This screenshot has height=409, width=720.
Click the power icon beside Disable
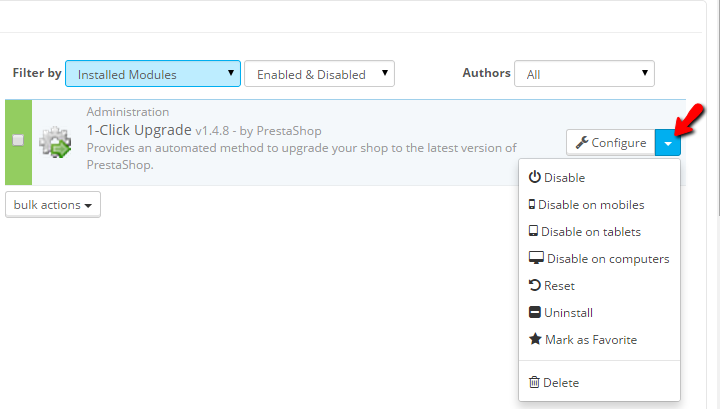(x=535, y=177)
